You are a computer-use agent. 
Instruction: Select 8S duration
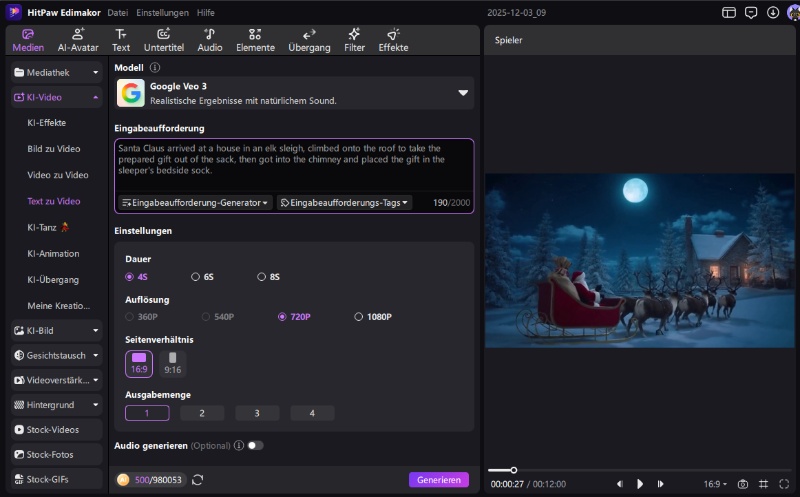(268, 277)
